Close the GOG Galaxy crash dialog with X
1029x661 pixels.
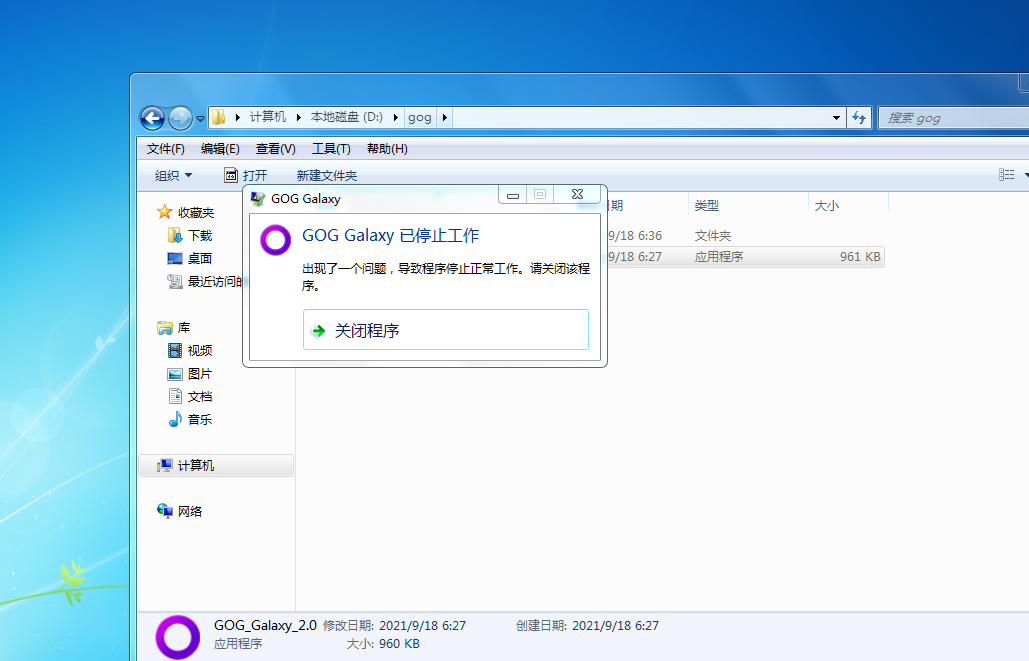pos(577,194)
